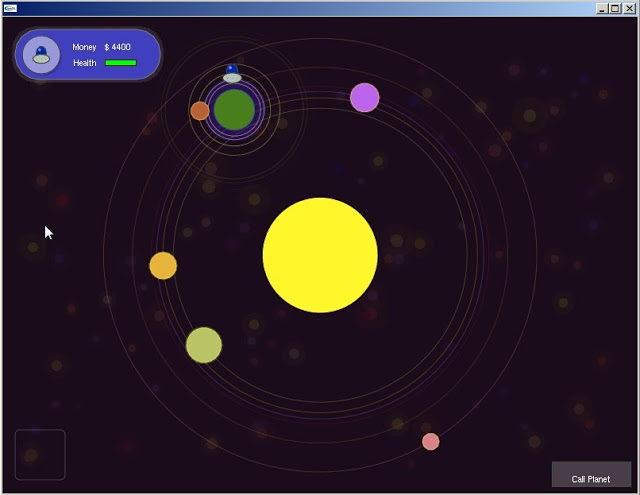The height and width of the screenshot is (495, 640).
Task: Click the Health label in the panel
Action: click(85, 63)
